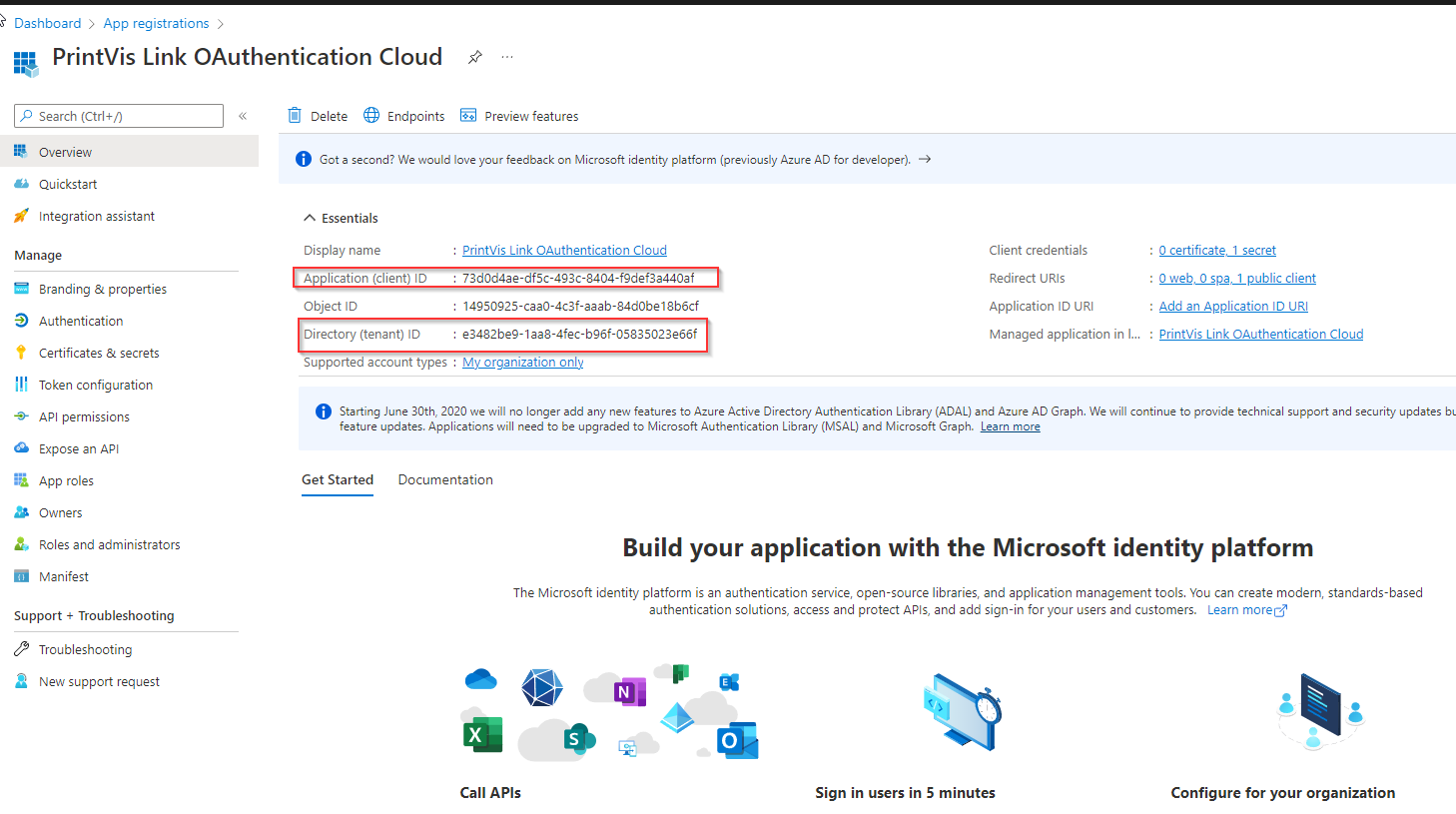1456x814 pixels.
Task: Select Certificates & secrets key icon
Action: coord(21,353)
